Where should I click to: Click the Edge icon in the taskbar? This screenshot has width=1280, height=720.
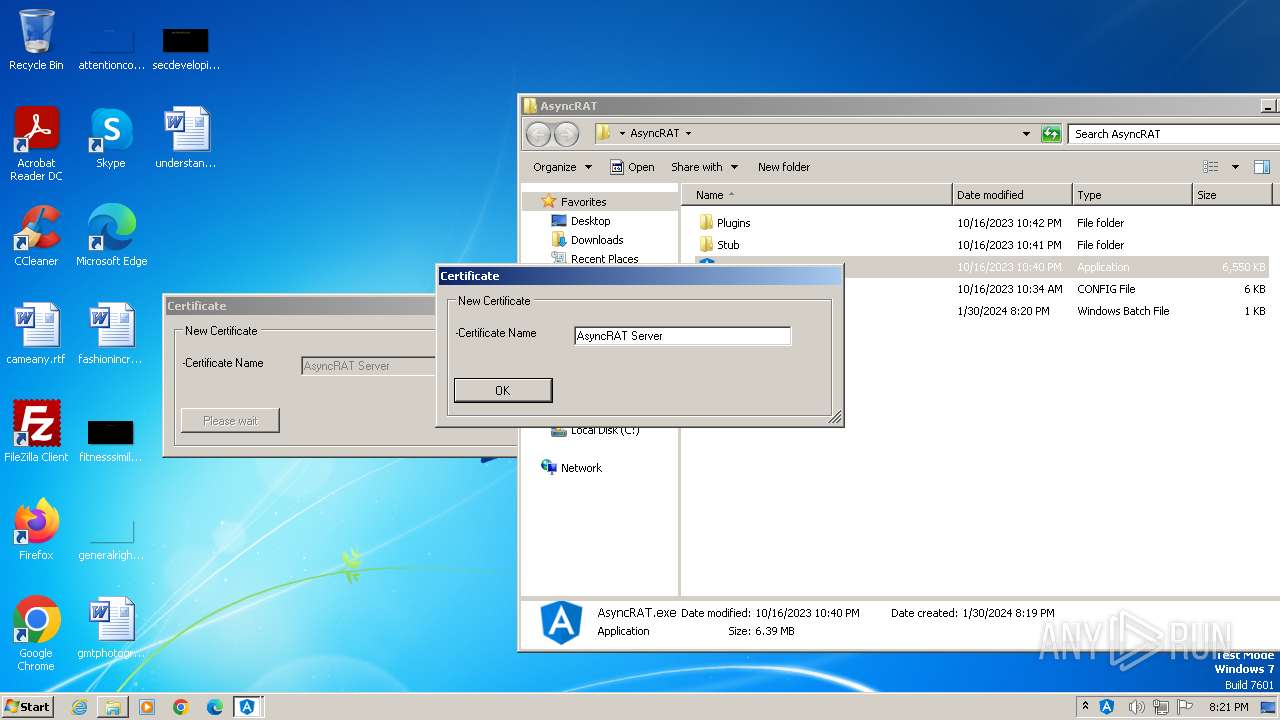tap(215, 707)
